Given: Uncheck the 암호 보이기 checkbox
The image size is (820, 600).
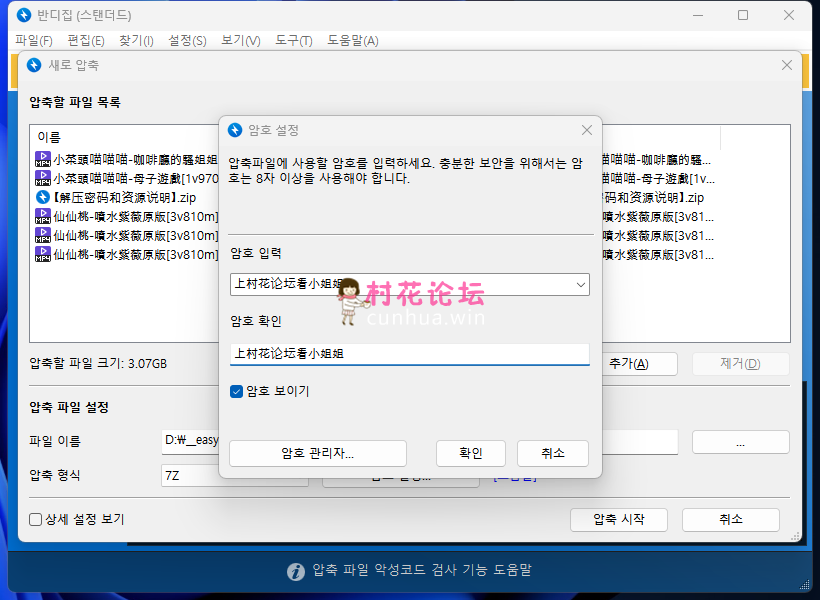Looking at the screenshot, I should [x=237, y=391].
